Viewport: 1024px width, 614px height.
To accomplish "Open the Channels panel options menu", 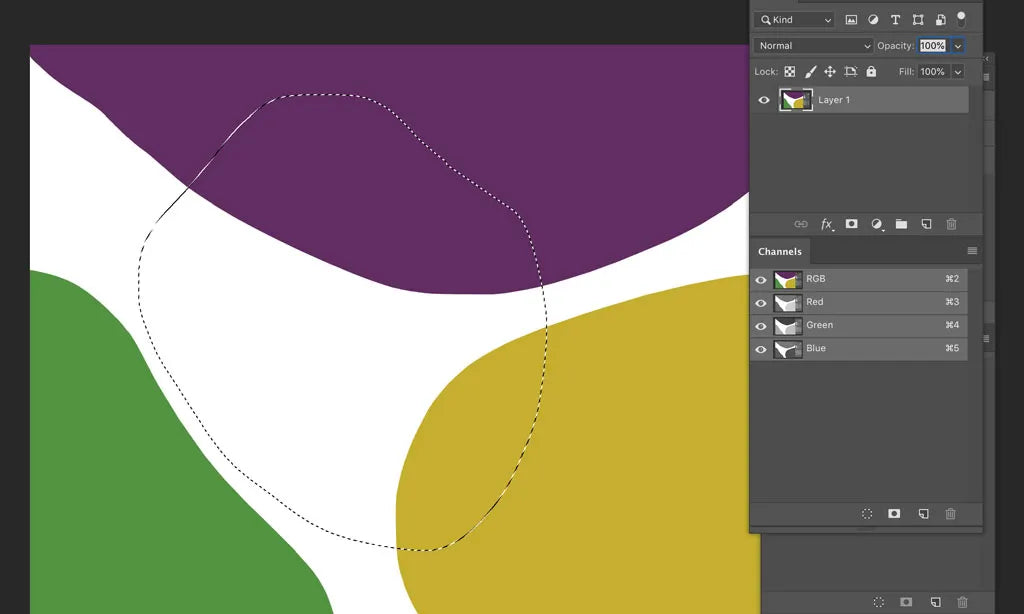I will [x=972, y=251].
